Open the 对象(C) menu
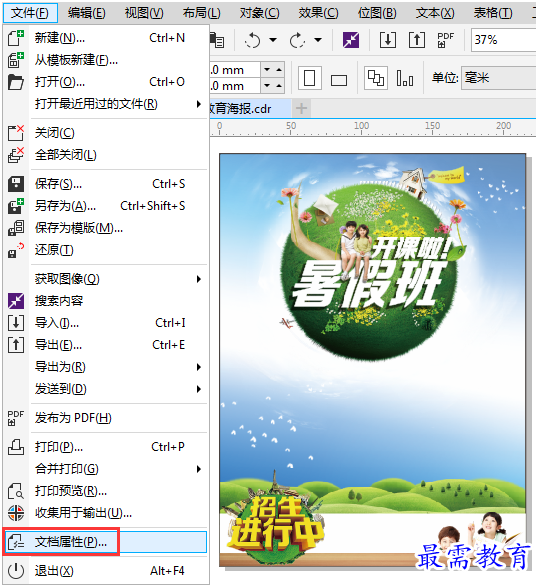Image resolution: width=539 pixels, height=588 pixels. click(x=260, y=13)
